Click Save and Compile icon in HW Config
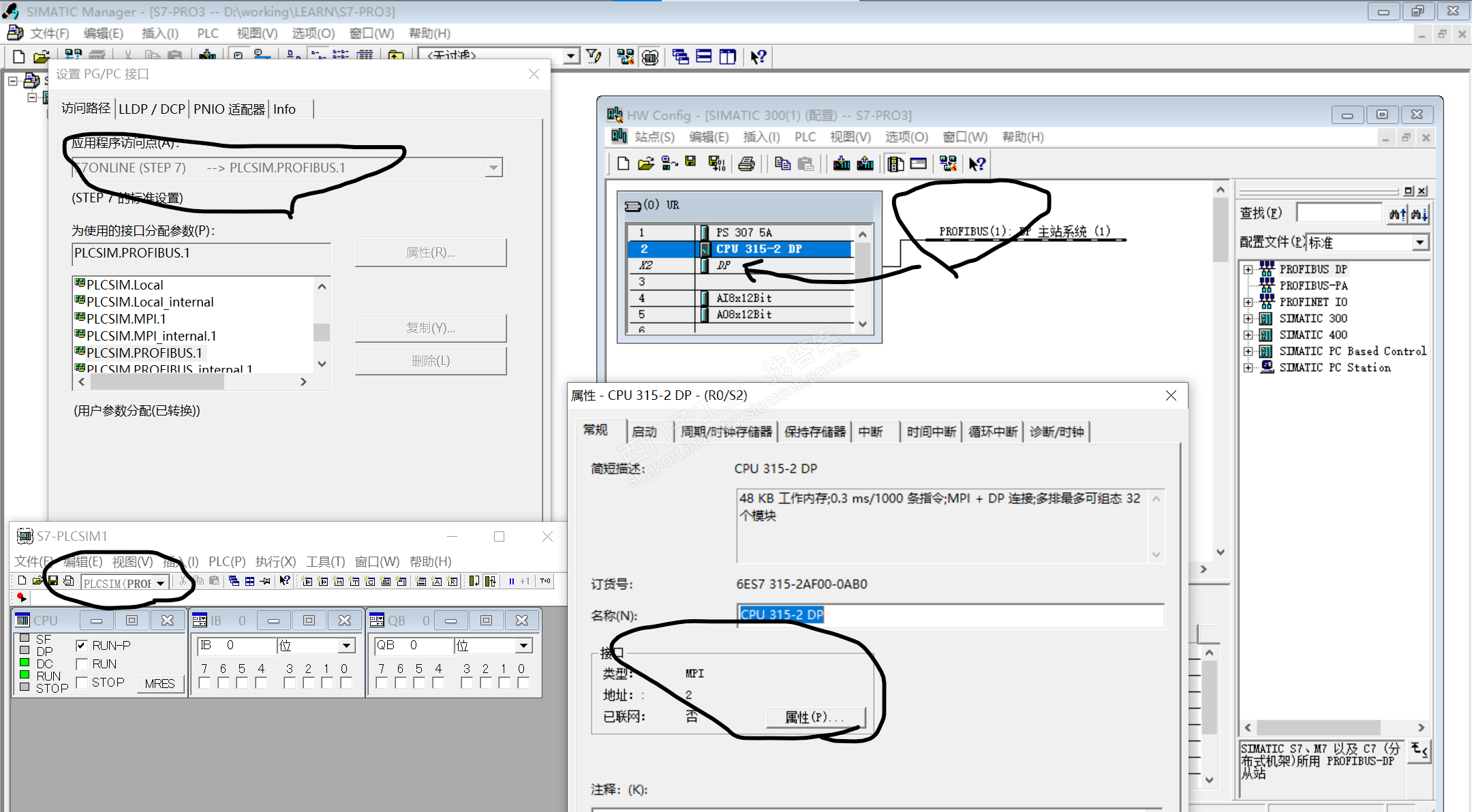Screen dimensions: 1472x812 click(716, 163)
